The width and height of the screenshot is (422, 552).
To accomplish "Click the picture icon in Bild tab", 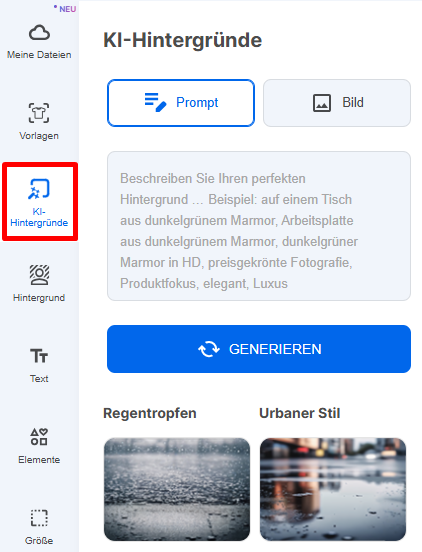I will point(322,103).
